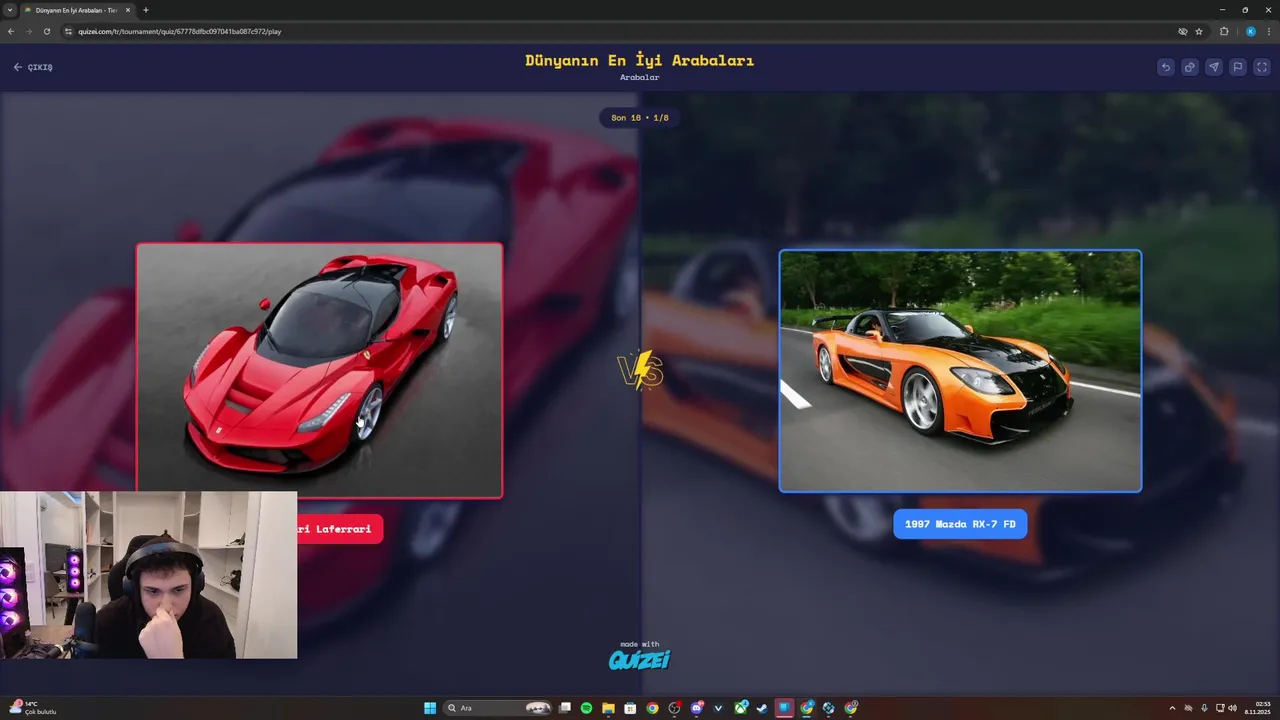Close the Dünyanın En İyi Arabaları tab
The image size is (1280, 720).
tap(128, 10)
